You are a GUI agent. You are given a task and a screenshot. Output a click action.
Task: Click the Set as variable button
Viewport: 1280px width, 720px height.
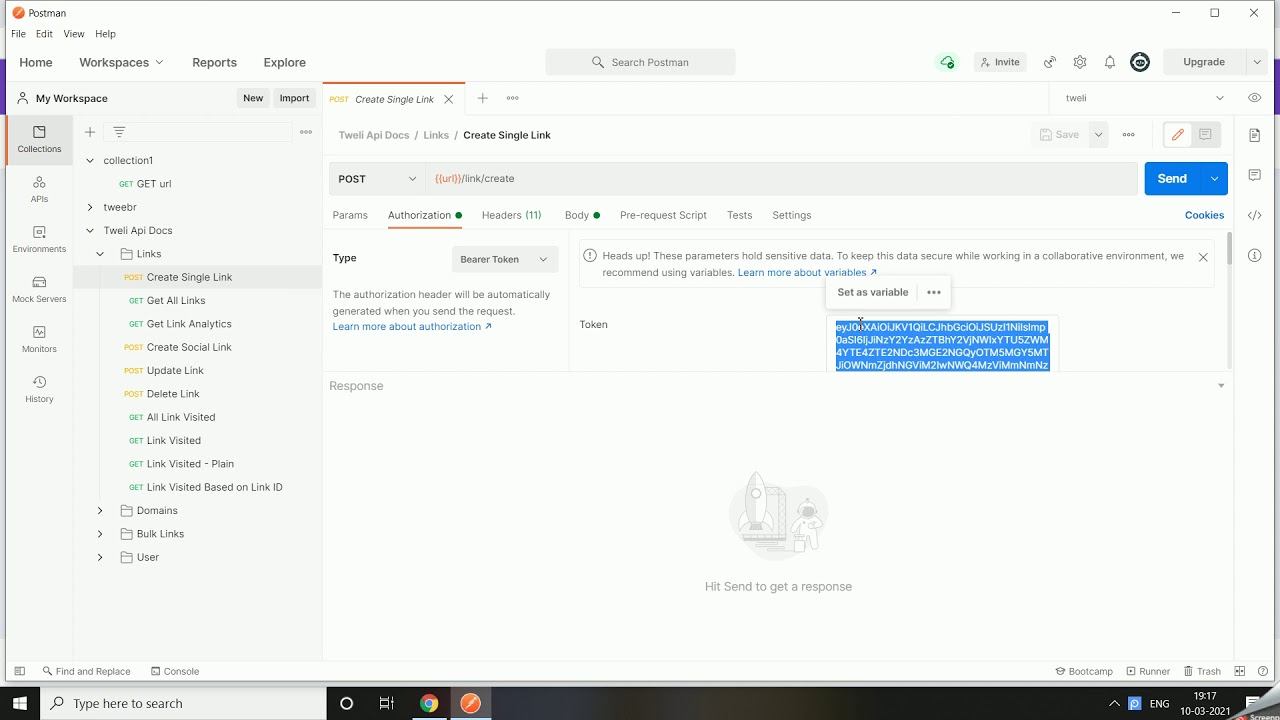(x=873, y=292)
